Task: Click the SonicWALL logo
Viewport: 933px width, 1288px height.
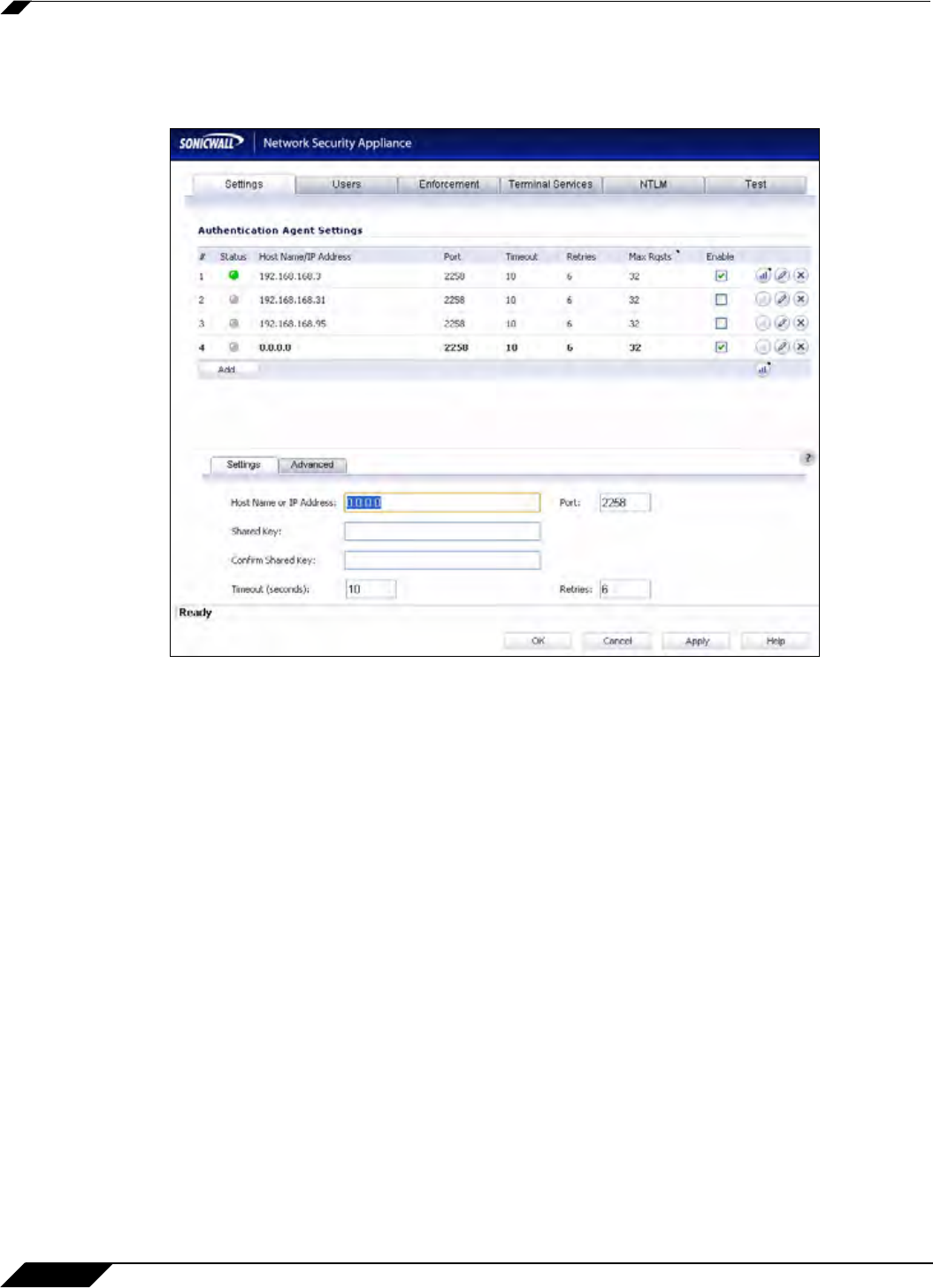Action: pyautogui.click(x=210, y=142)
